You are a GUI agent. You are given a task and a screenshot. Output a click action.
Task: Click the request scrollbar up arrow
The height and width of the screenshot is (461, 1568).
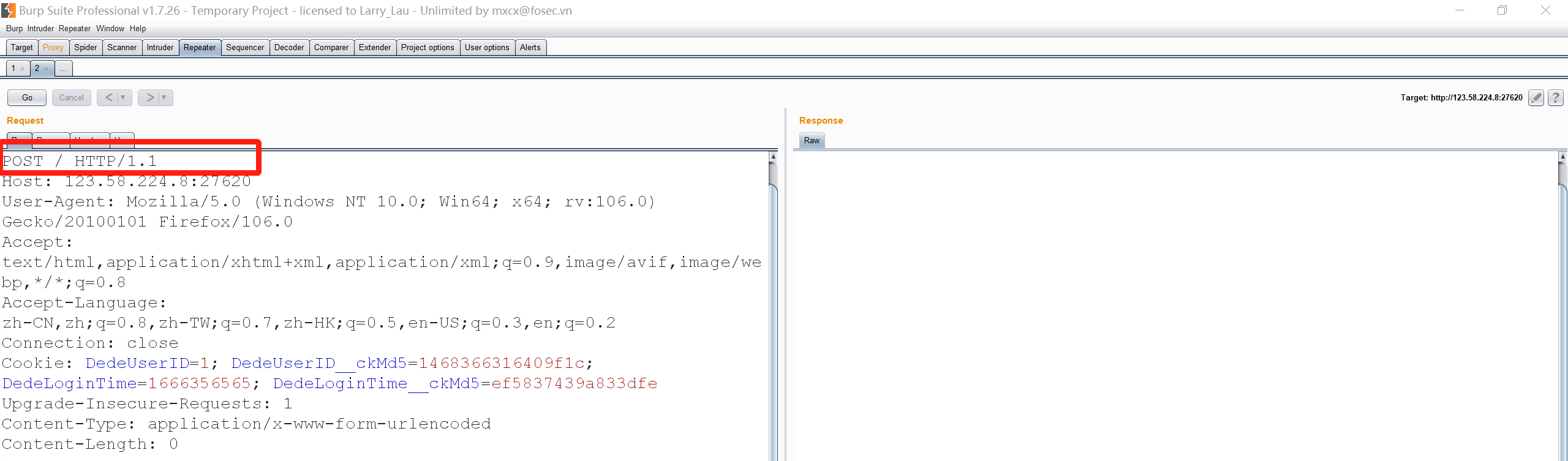click(773, 157)
